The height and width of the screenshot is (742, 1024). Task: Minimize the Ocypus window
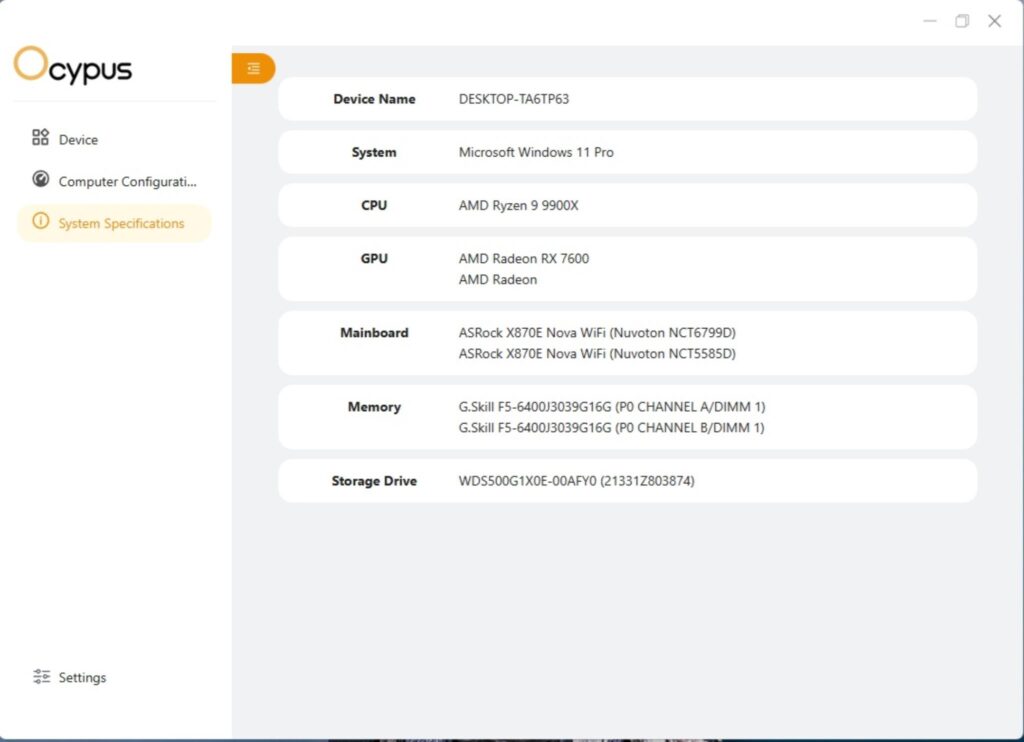point(930,21)
